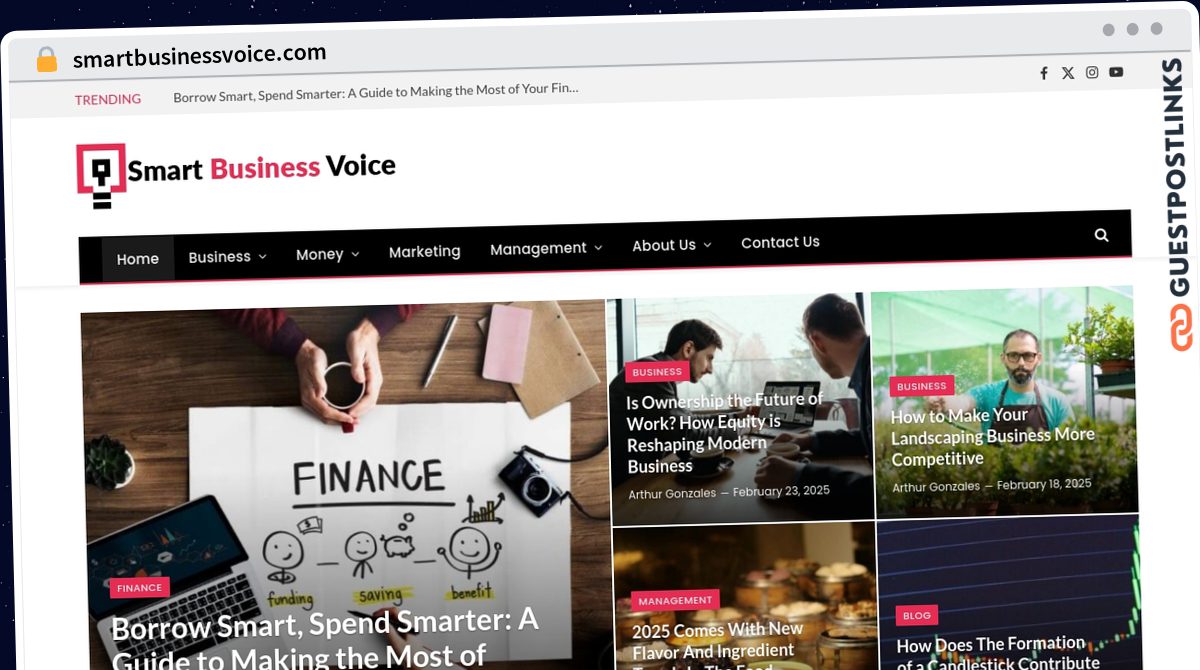Viewport: 1200px width, 670px height.
Task: Open the Instagram social icon
Action: pyautogui.click(x=1092, y=72)
